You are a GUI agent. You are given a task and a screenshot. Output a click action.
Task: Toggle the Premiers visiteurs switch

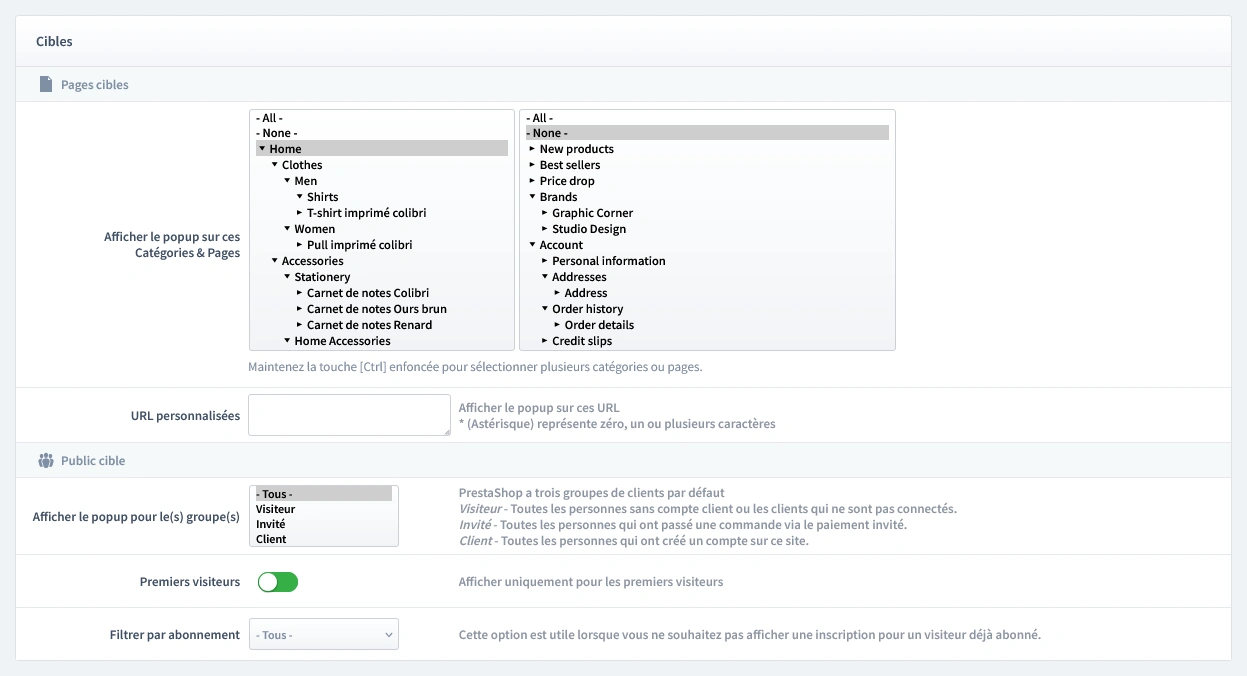[278, 582]
